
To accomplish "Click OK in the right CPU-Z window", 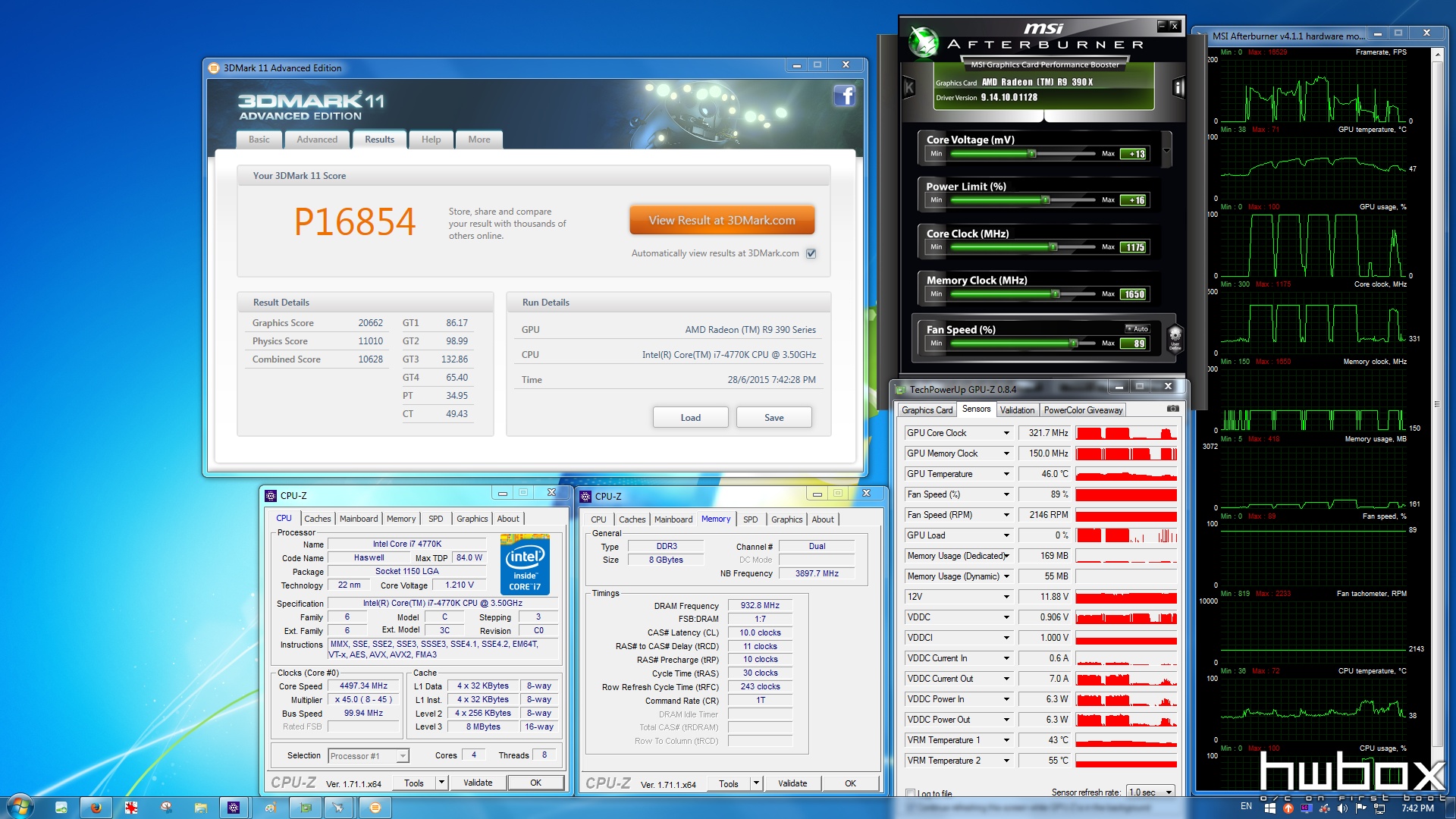I will (851, 783).
